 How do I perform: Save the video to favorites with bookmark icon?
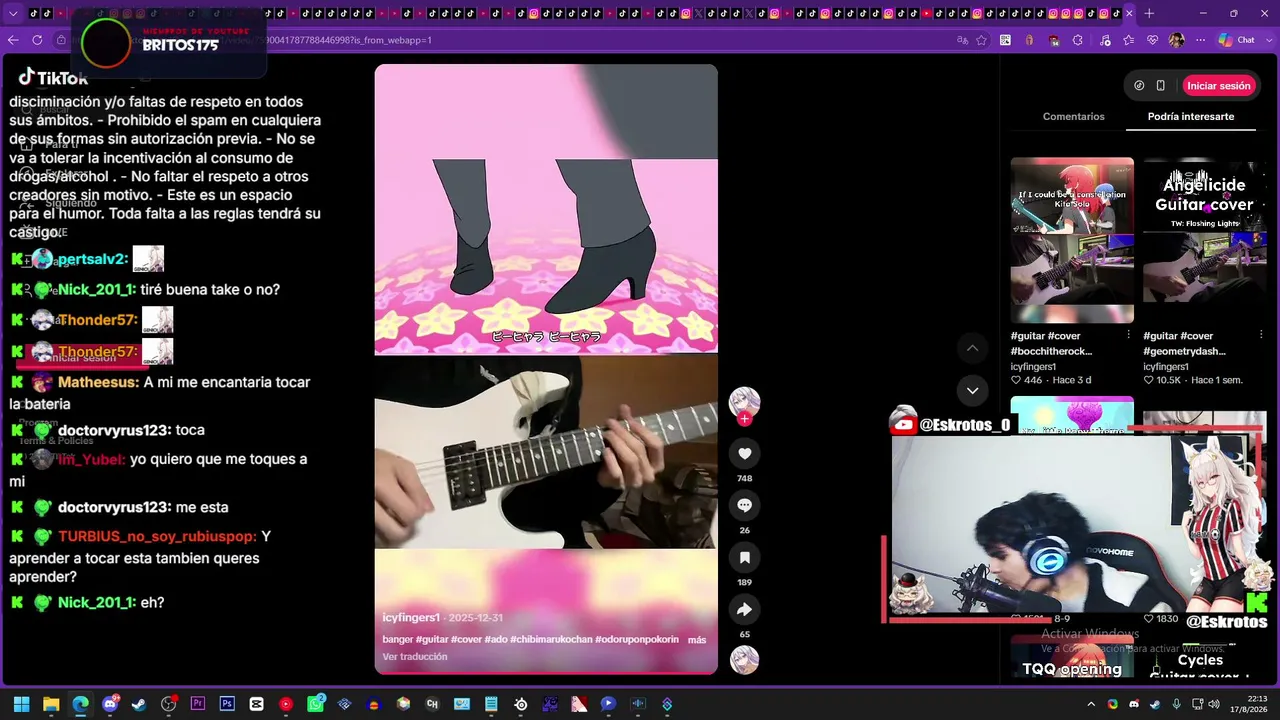pyautogui.click(x=744, y=557)
